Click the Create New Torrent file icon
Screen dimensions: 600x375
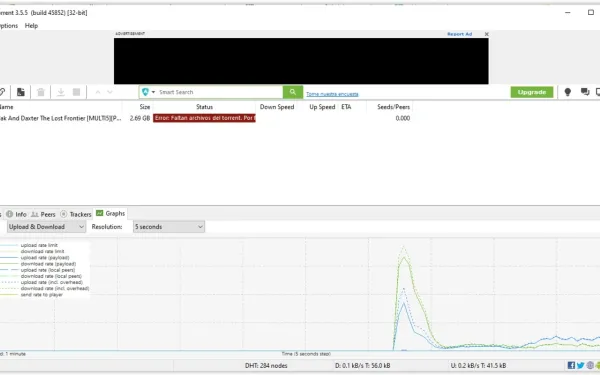click(21, 92)
